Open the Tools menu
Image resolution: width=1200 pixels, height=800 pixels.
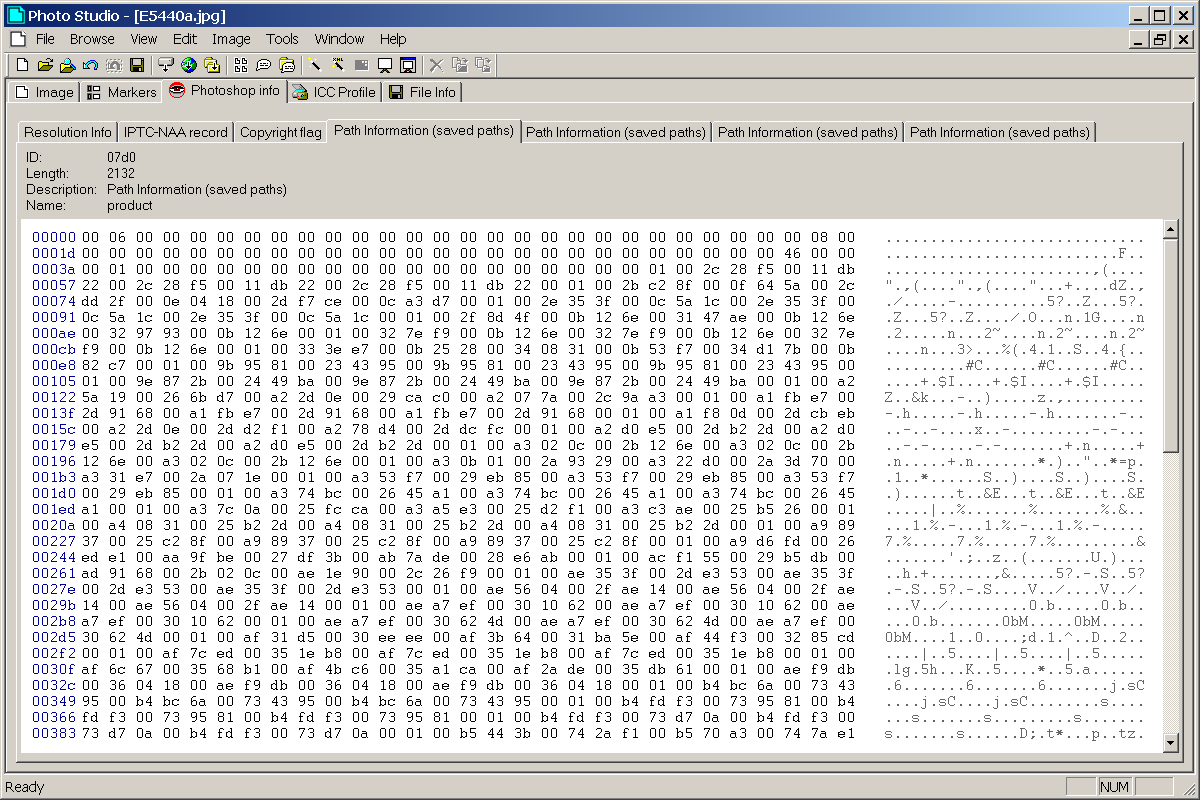282,39
